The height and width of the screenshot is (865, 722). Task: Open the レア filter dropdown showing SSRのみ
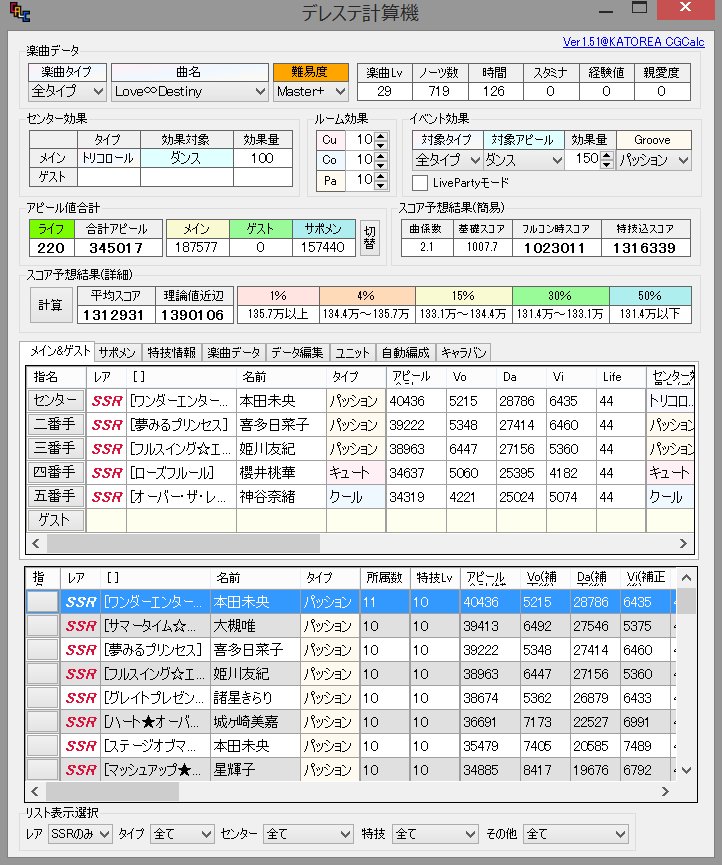coord(80,834)
